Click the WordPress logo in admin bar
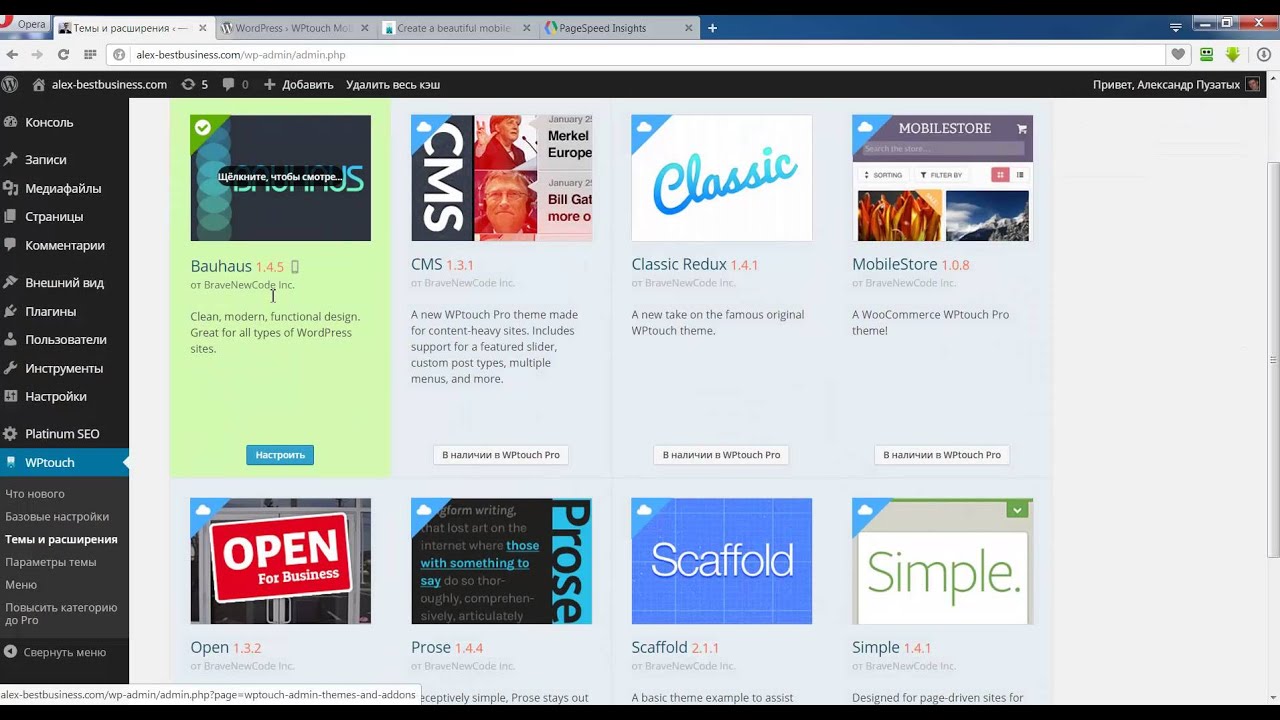The image size is (1280, 720). [10, 84]
